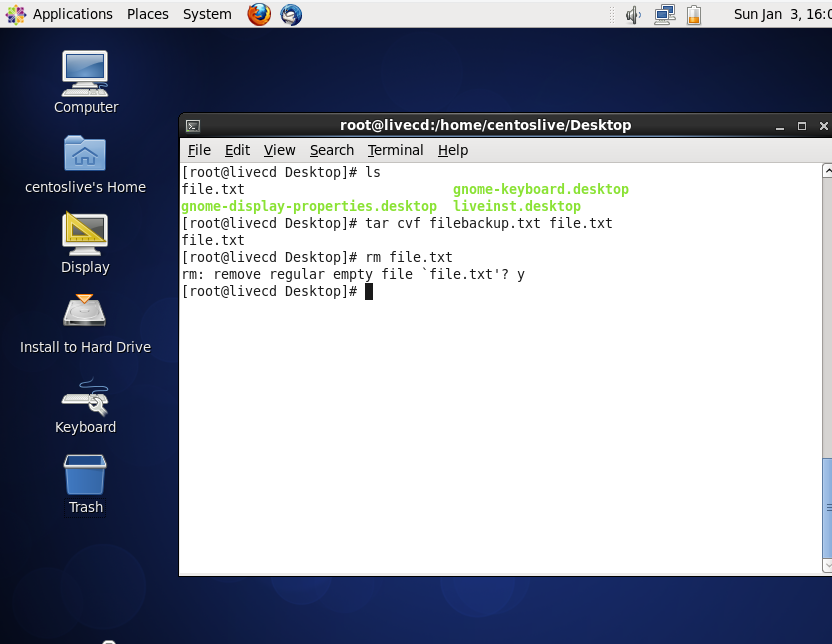The image size is (832, 644).
Task: Click the rm confirmation prompt line
Action: click(353, 274)
